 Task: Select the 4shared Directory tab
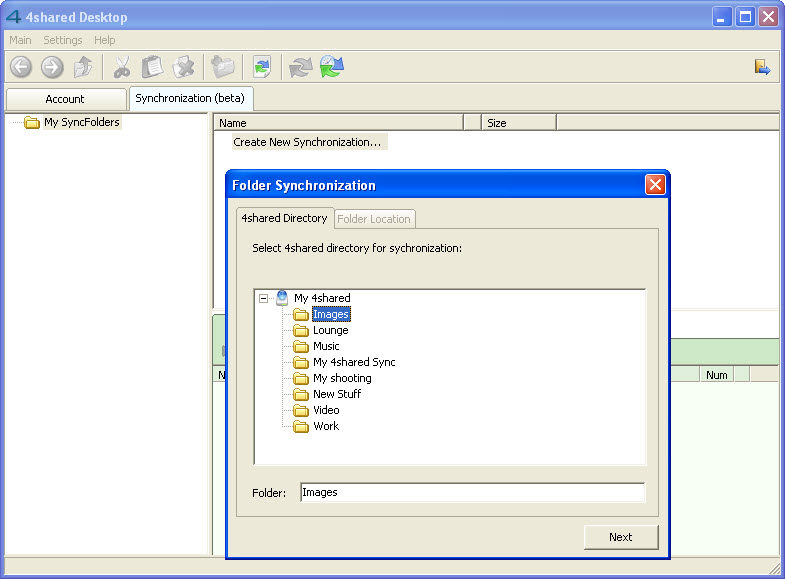284,218
